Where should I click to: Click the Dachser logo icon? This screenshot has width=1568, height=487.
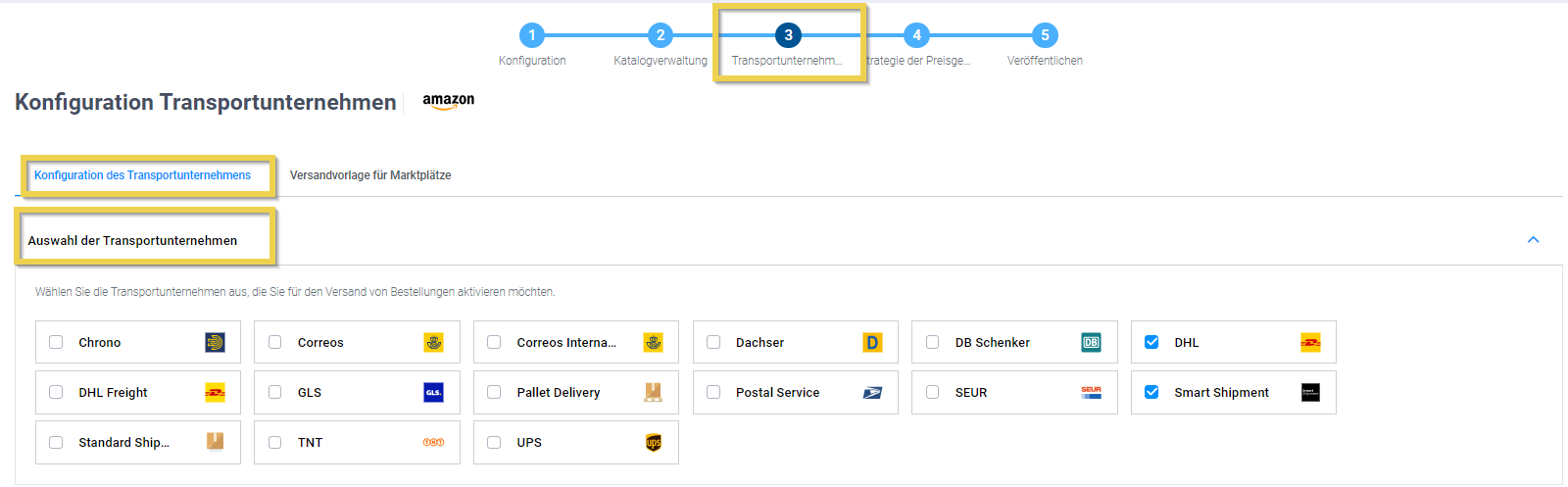[x=872, y=342]
